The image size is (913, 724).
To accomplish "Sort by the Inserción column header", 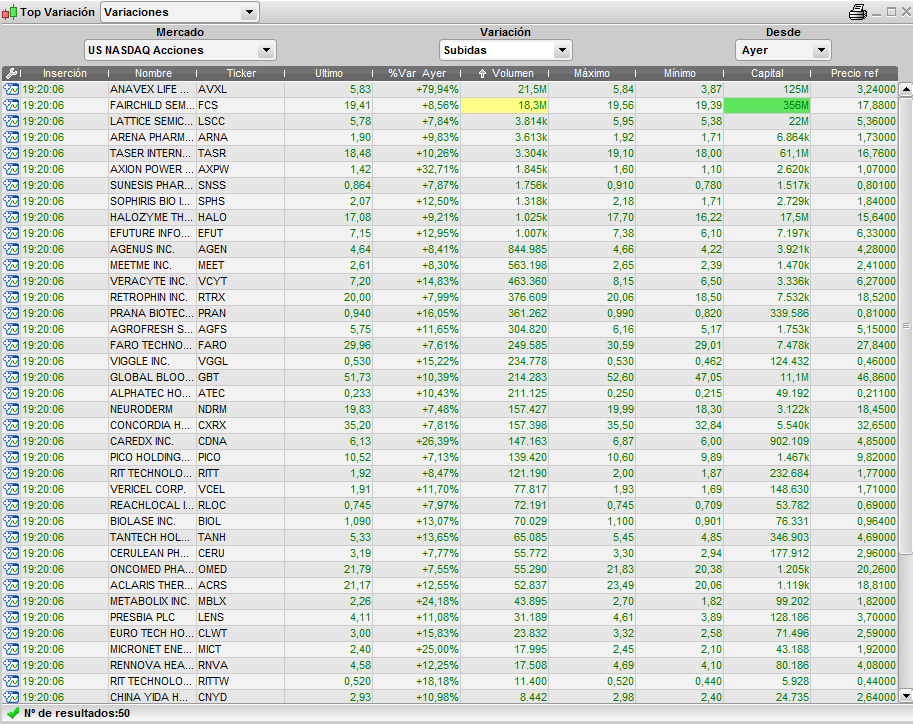I will [x=65, y=73].
